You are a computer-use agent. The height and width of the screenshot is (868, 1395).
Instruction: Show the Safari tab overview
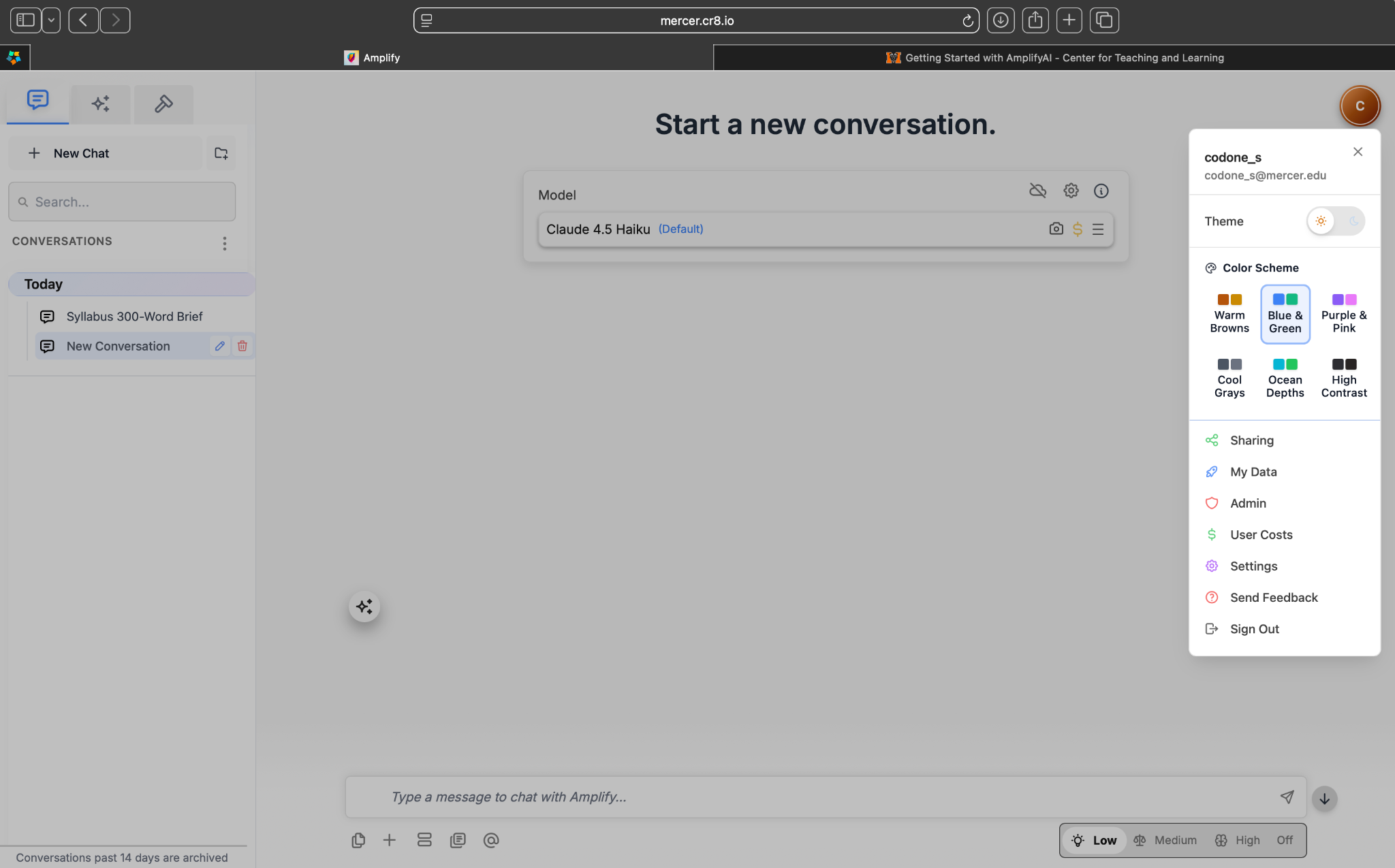click(x=1104, y=20)
